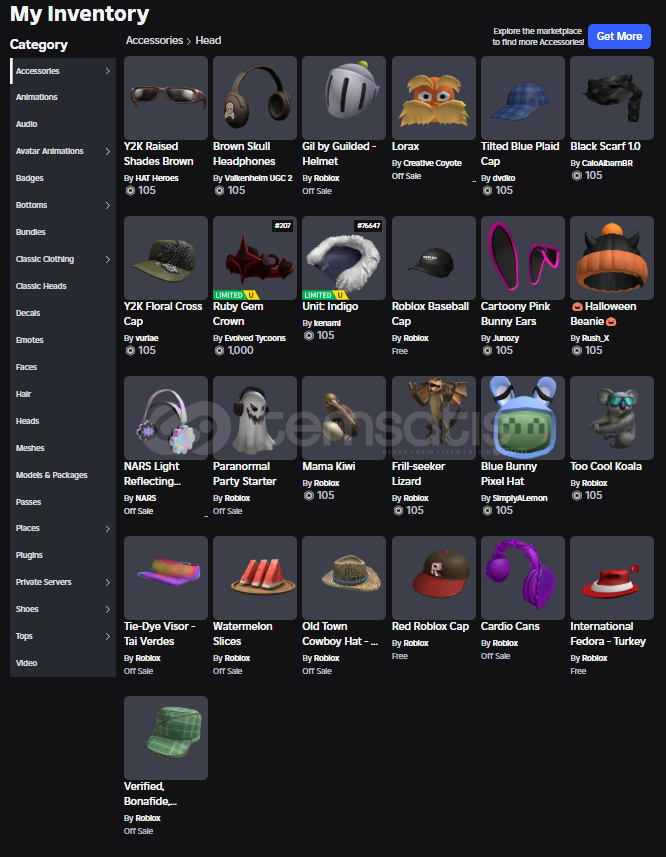Go back via Accessories breadcrumb

click(x=155, y=40)
